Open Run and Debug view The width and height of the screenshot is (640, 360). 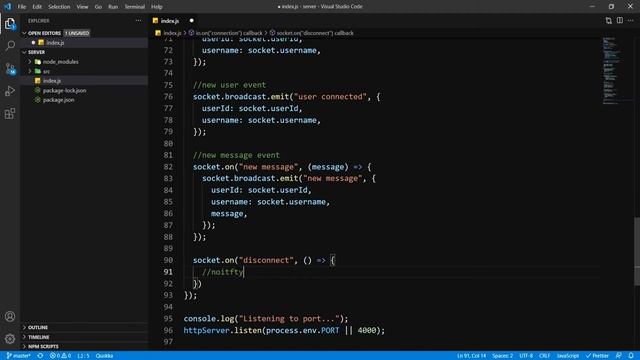[10, 91]
